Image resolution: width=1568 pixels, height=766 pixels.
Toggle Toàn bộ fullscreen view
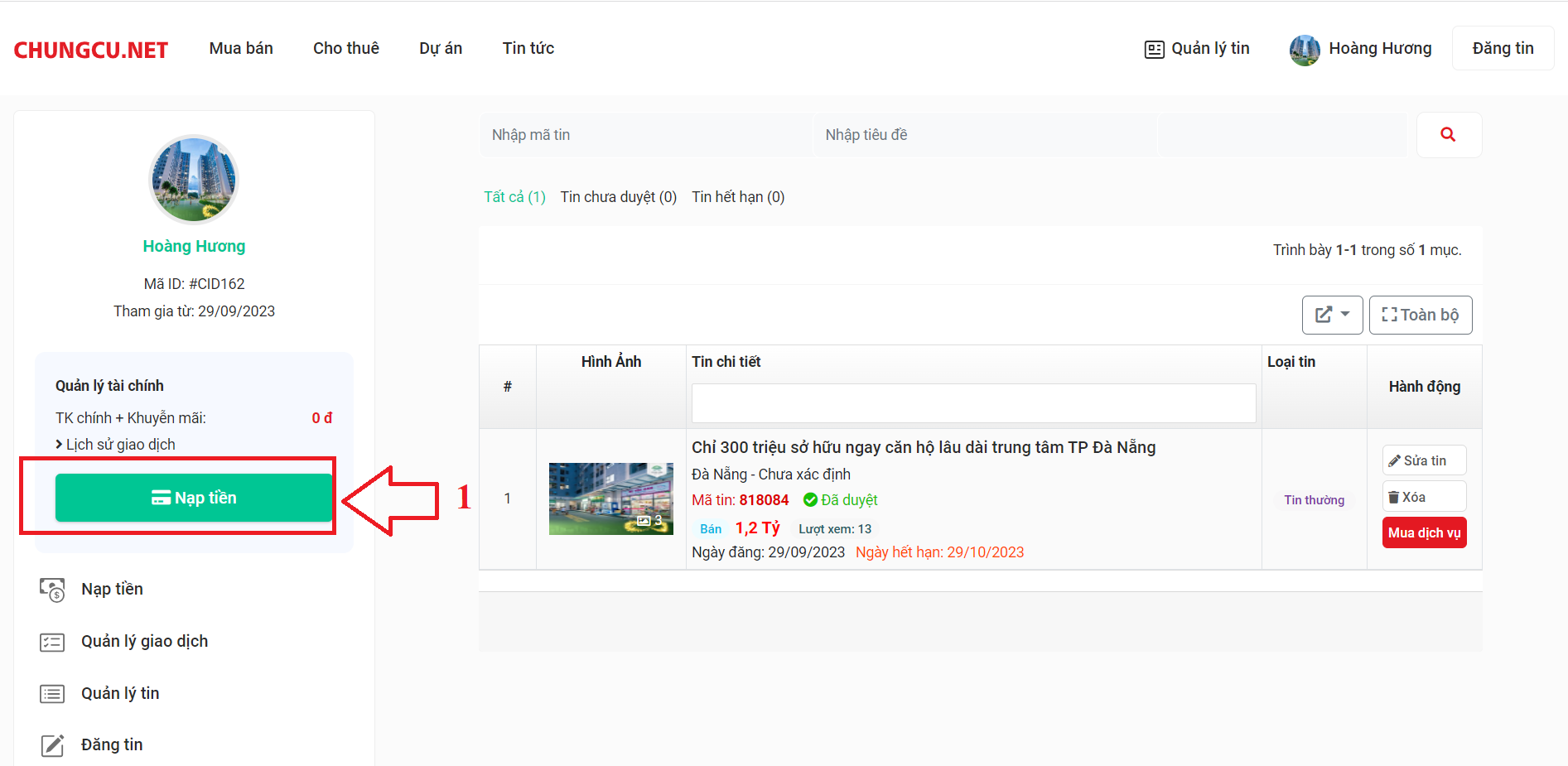[1420, 315]
